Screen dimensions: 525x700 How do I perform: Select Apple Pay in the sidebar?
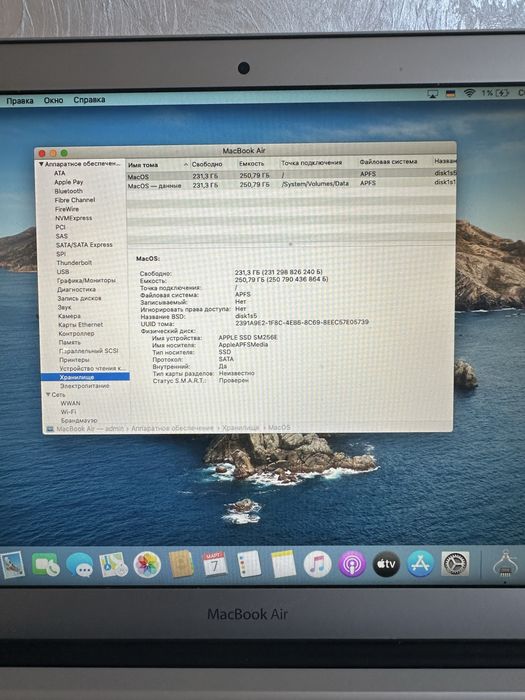(x=69, y=182)
